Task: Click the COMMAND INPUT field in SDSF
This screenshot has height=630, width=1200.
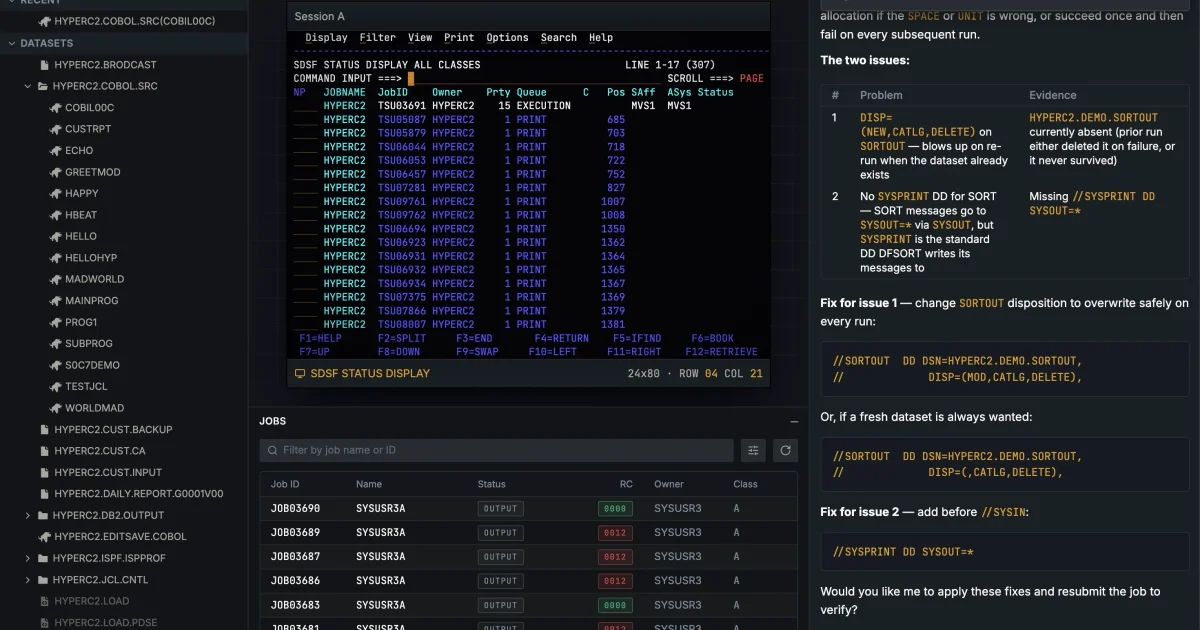Action: coord(534,78)
